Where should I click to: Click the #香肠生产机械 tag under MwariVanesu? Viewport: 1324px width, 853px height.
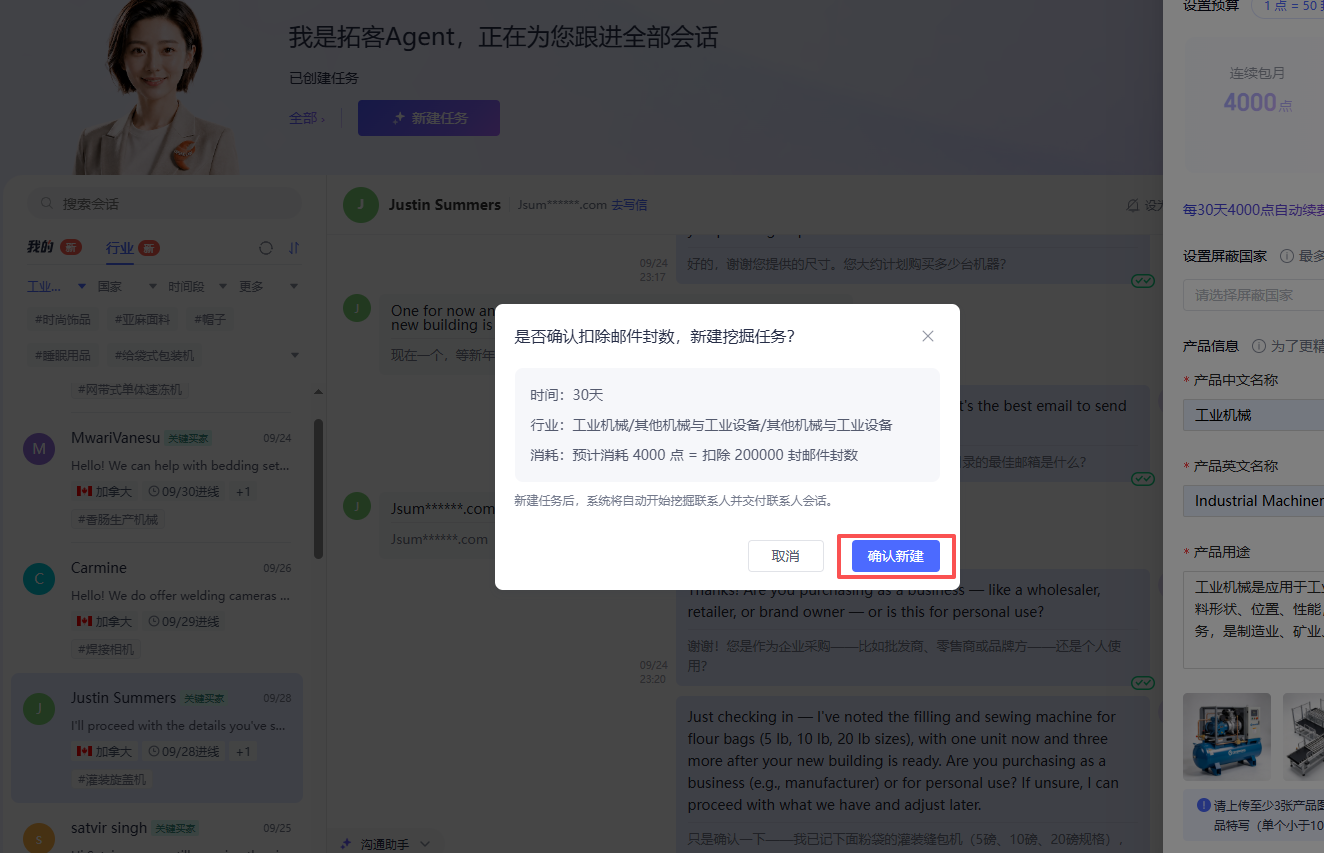(118, 520)
